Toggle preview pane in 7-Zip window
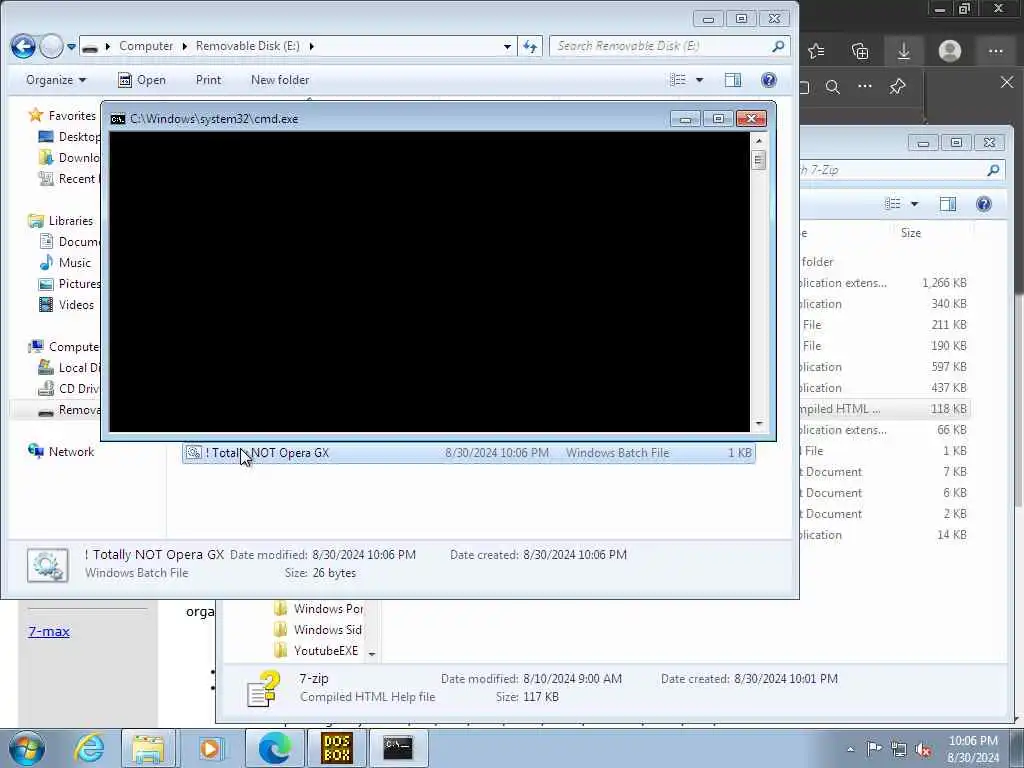Screen dimensions: 1024x768 pos(948,204)
